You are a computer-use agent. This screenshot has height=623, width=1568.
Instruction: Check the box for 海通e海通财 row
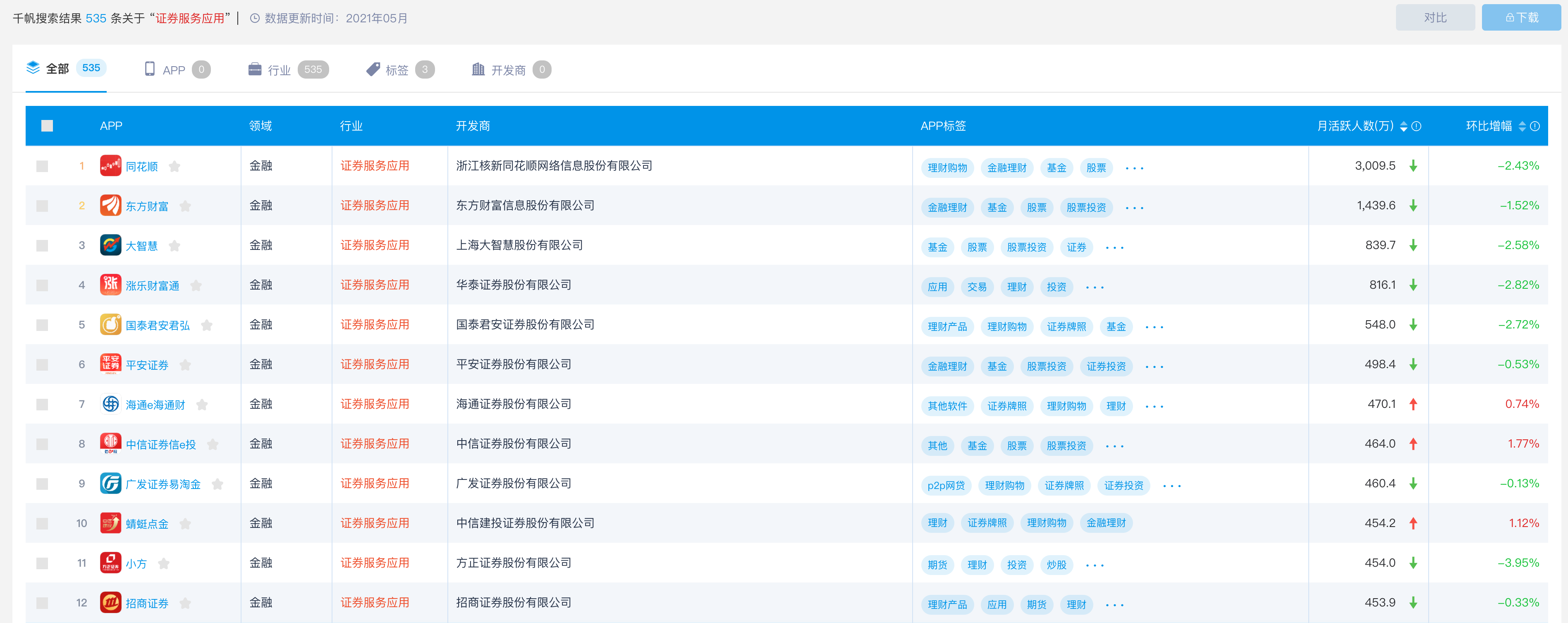click(42, 405)
